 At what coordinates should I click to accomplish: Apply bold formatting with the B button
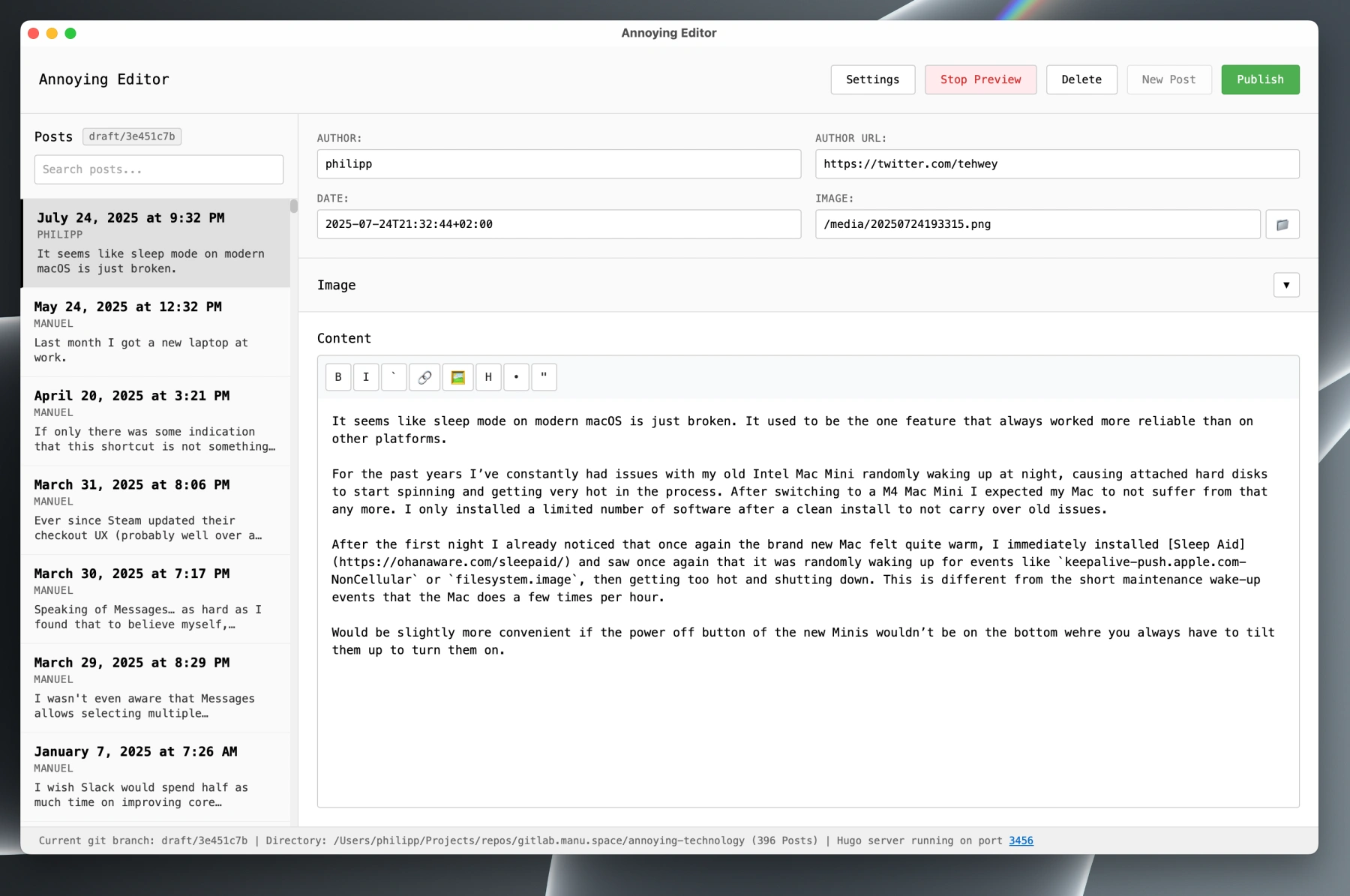[x=338, y=377]
